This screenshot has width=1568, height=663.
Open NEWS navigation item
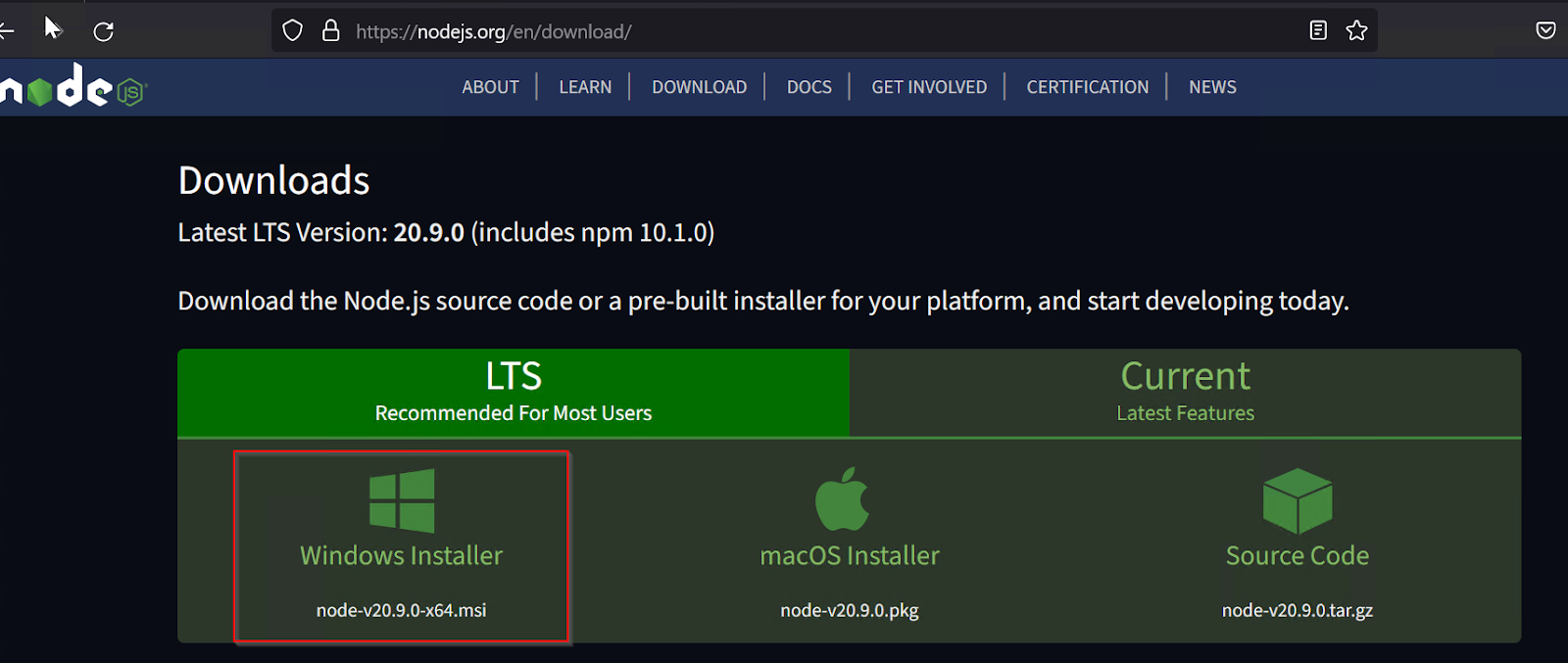pos(1212,87)
